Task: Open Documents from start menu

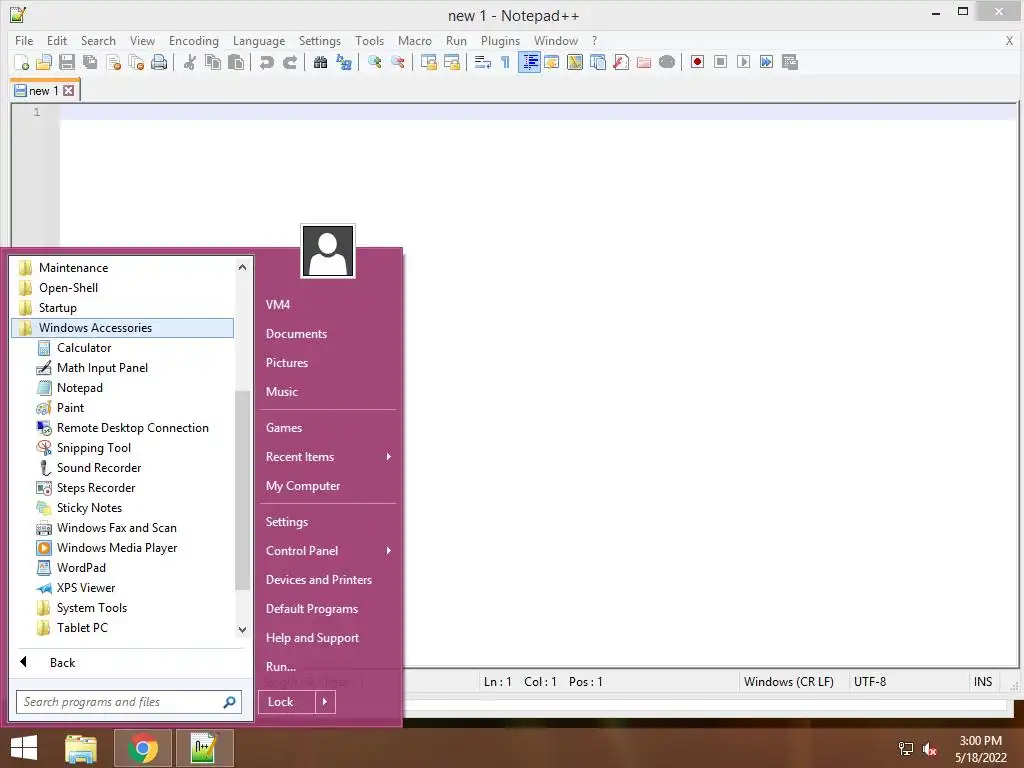Action: point(328,334)
